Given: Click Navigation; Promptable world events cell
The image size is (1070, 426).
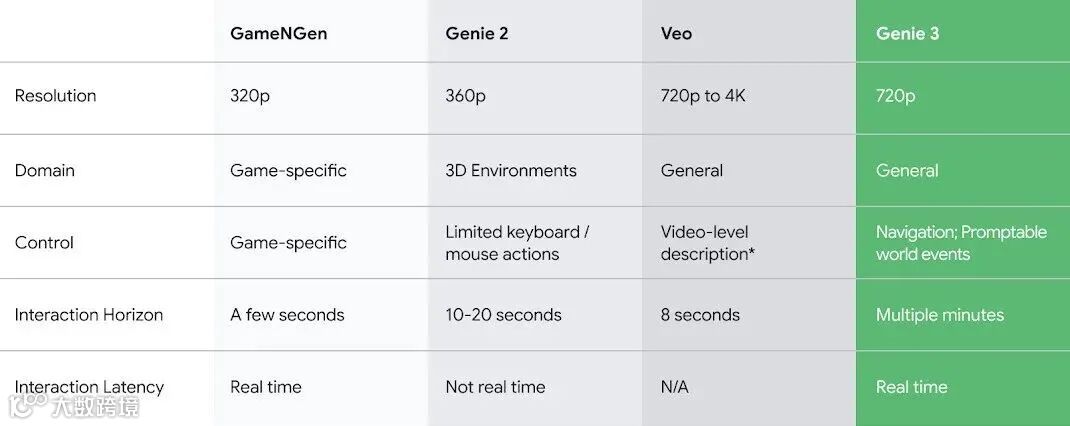Looking at the screenshot, I should click(961, 243).
